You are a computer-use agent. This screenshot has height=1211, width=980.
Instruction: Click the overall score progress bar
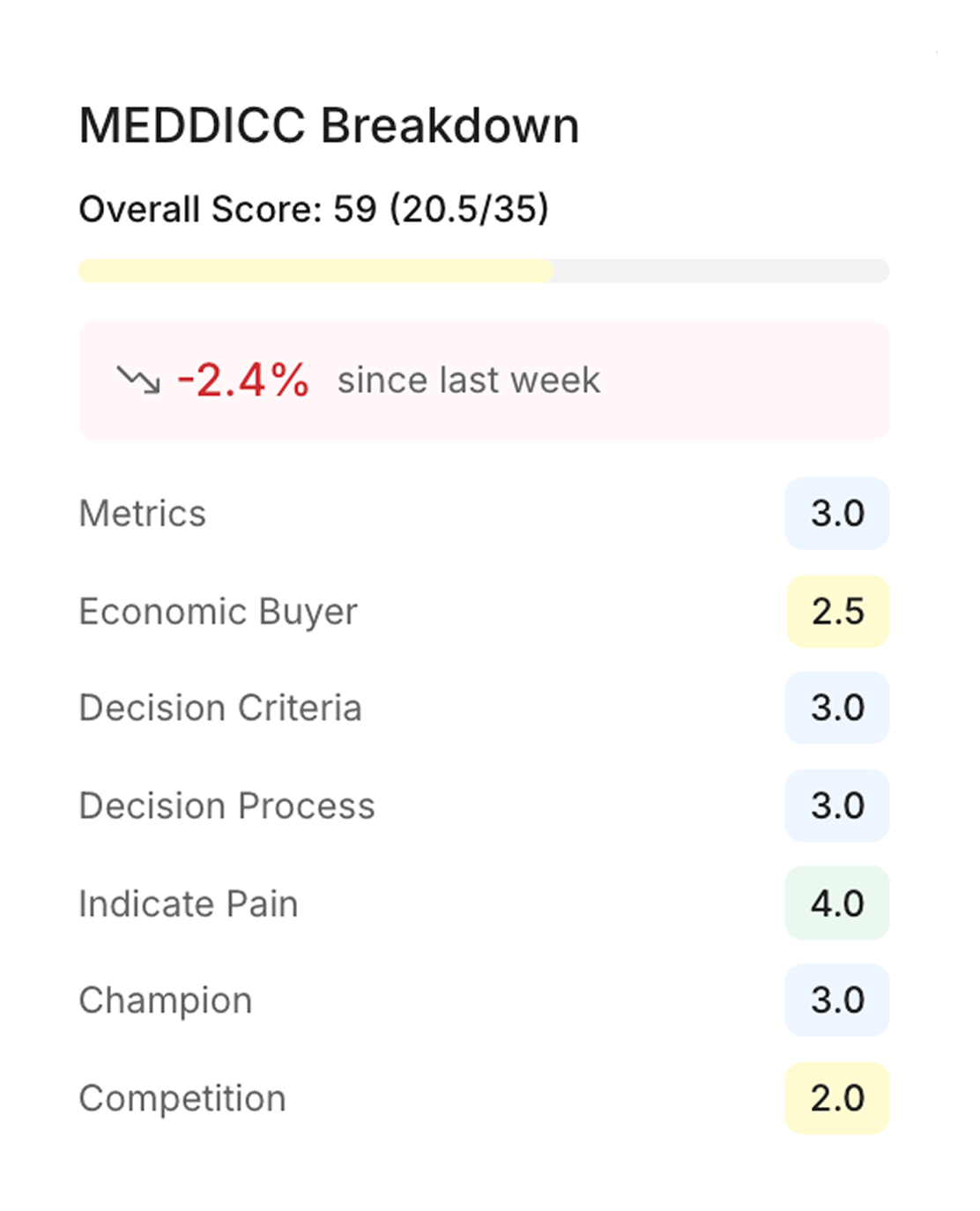pos(483,271)
